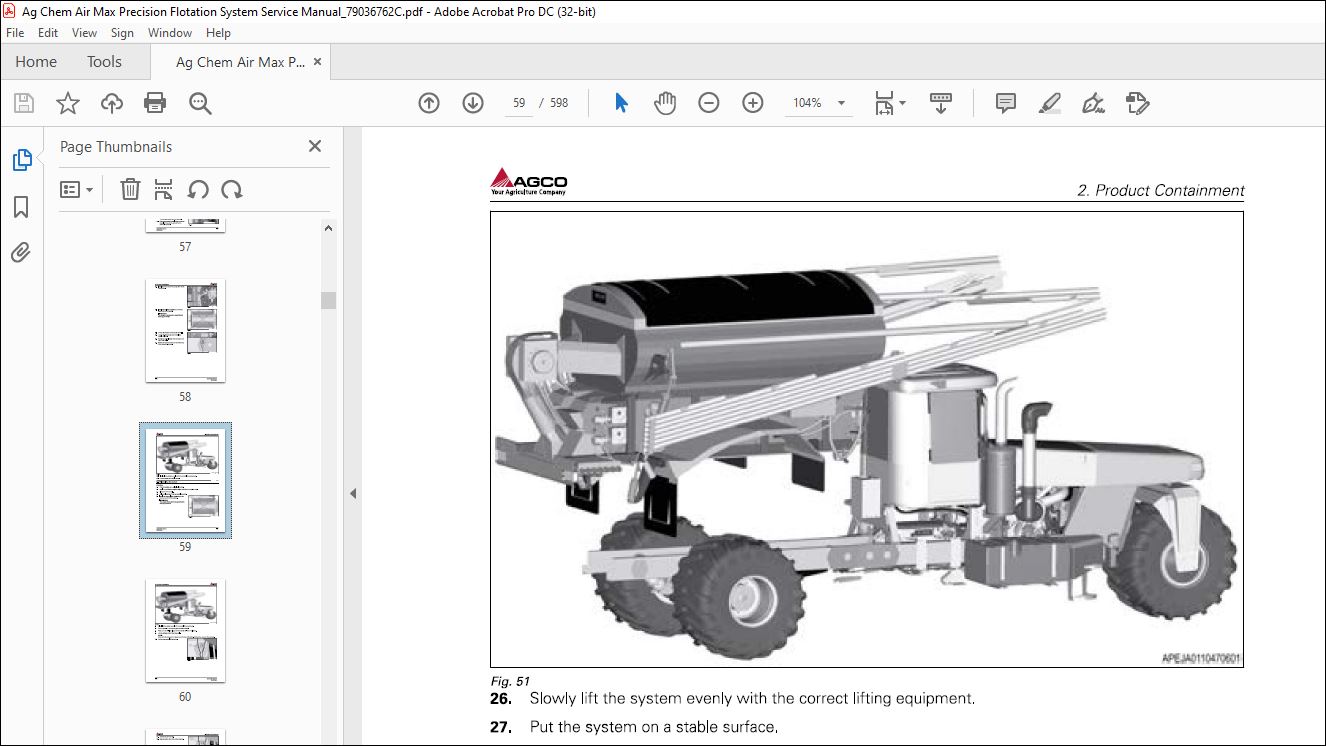Open Page Thumbnails sidebar icon

21,160
